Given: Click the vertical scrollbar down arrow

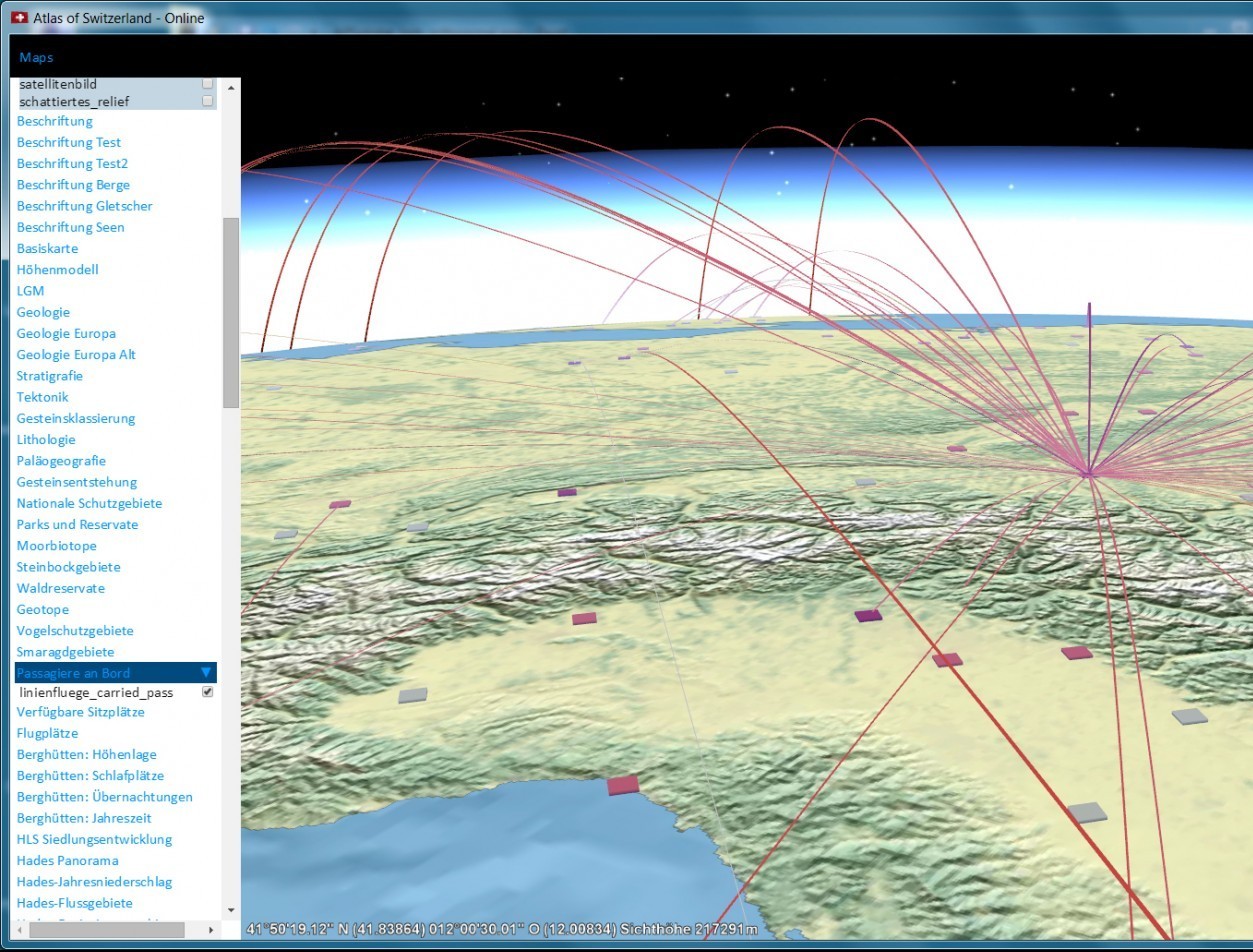Looking at the screenshot, I should click(231, 910).
